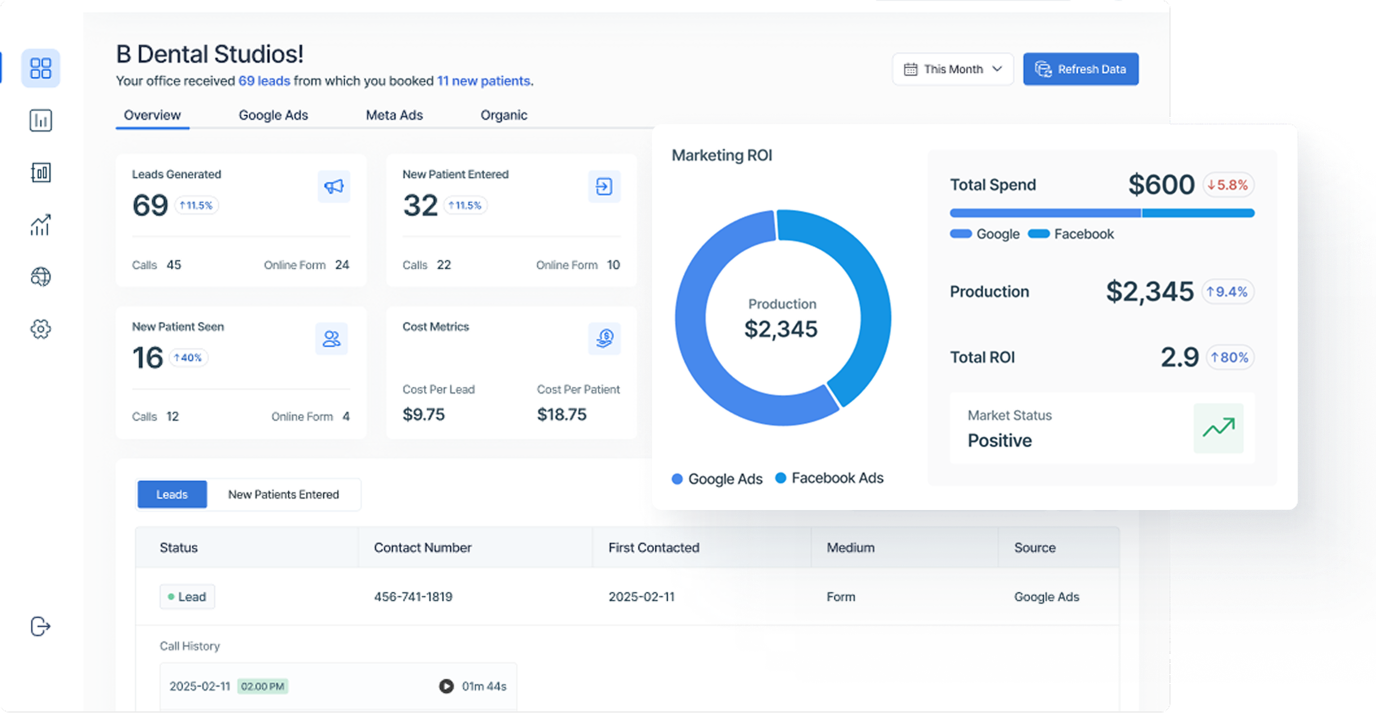Select the New Patients Entered tab

click(x=283, y=494)
